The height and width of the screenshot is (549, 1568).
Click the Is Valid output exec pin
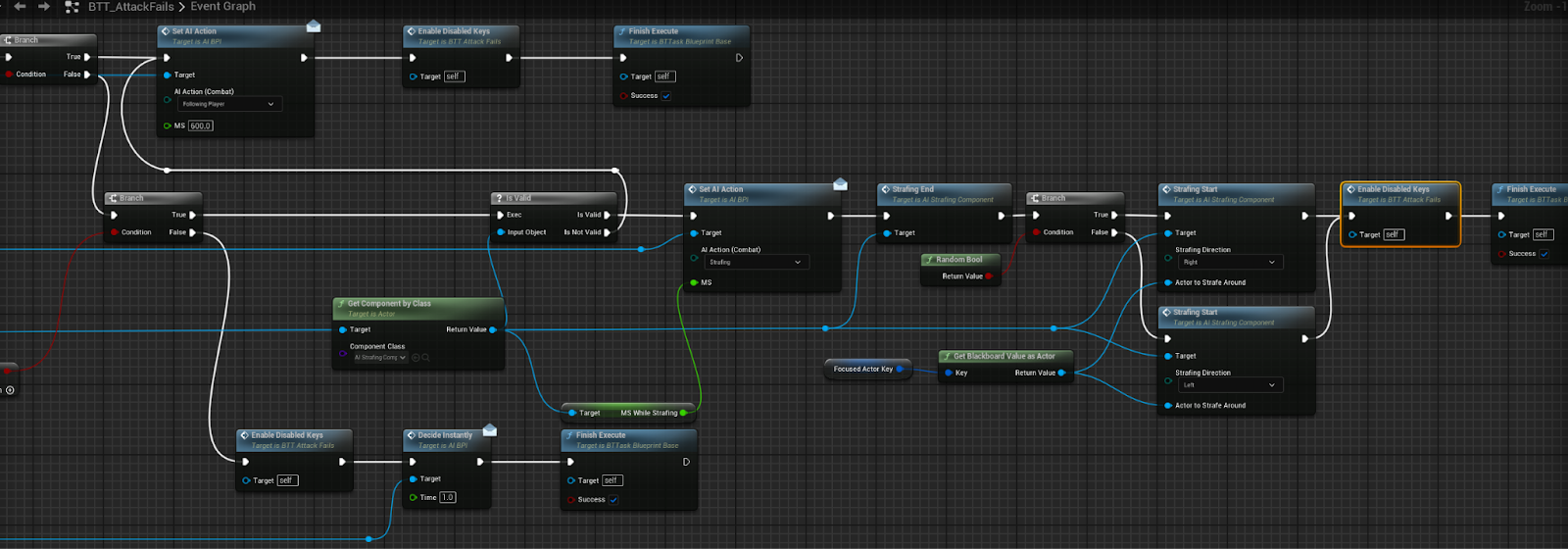(x=608, y=215)
